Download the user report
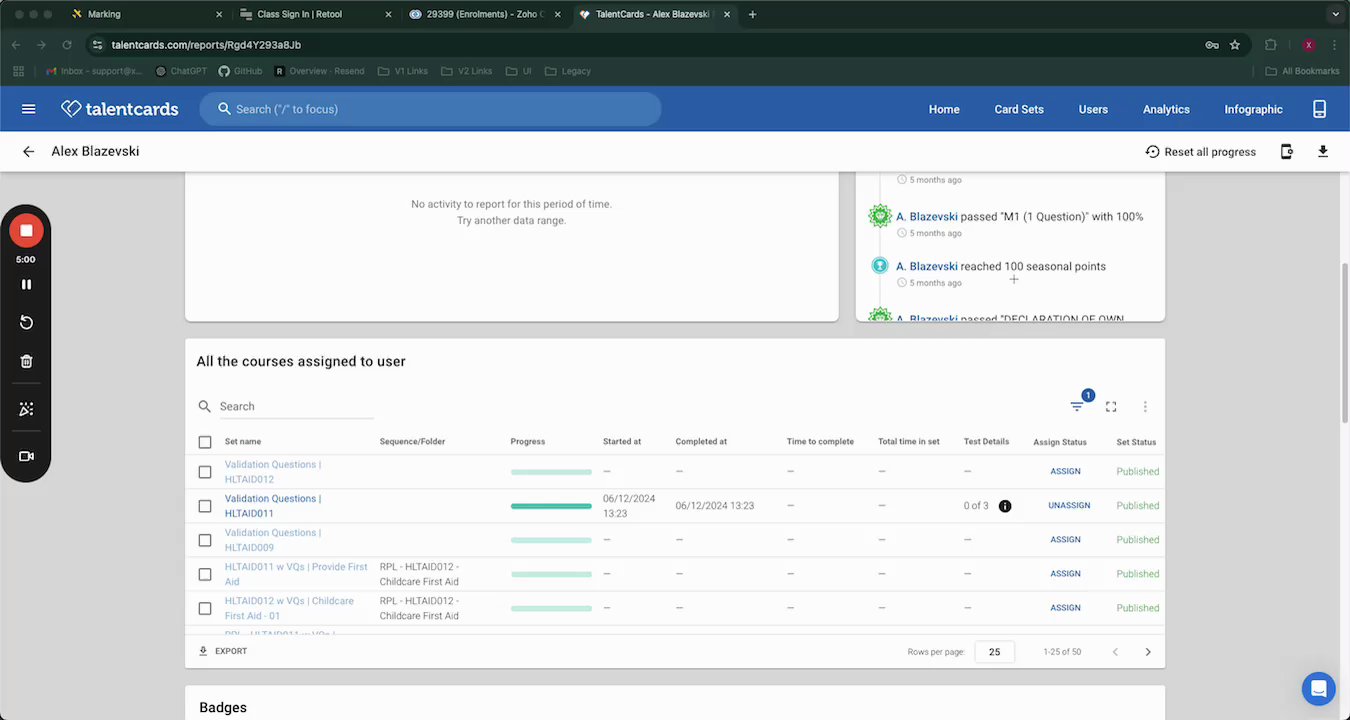 coord(1323,152)
